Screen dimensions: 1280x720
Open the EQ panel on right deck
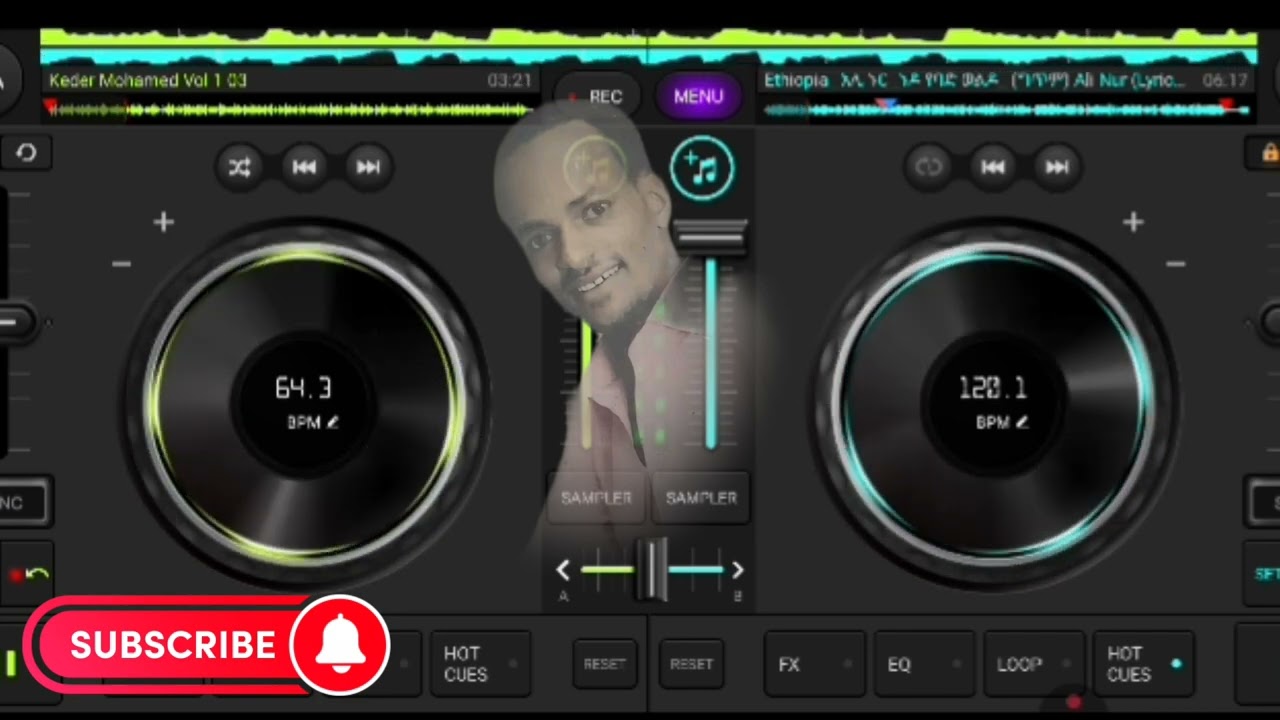click(924, 663)
